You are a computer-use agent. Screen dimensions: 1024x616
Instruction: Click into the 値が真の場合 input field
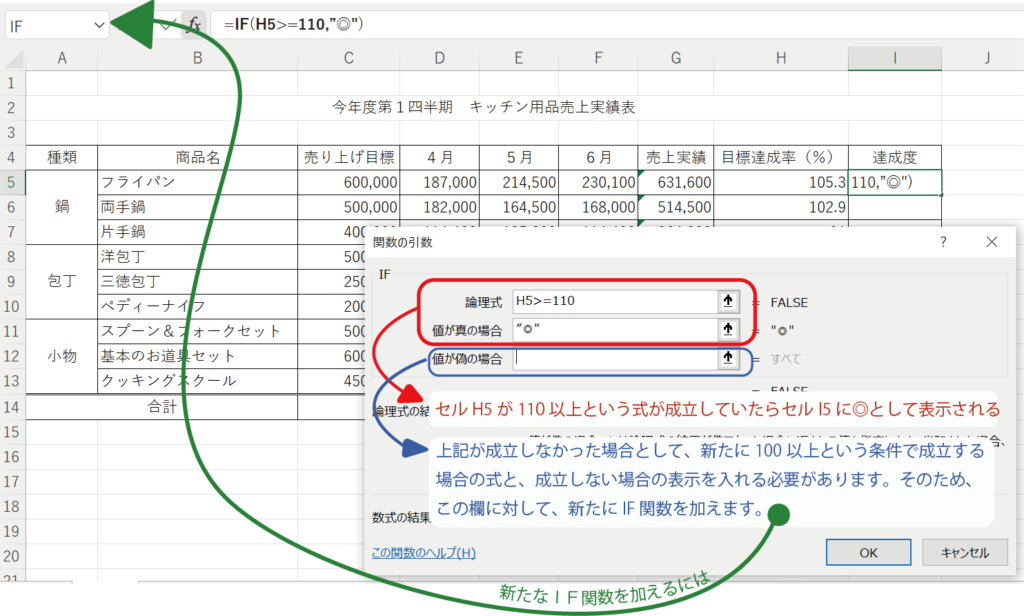[x=610, y=329]
